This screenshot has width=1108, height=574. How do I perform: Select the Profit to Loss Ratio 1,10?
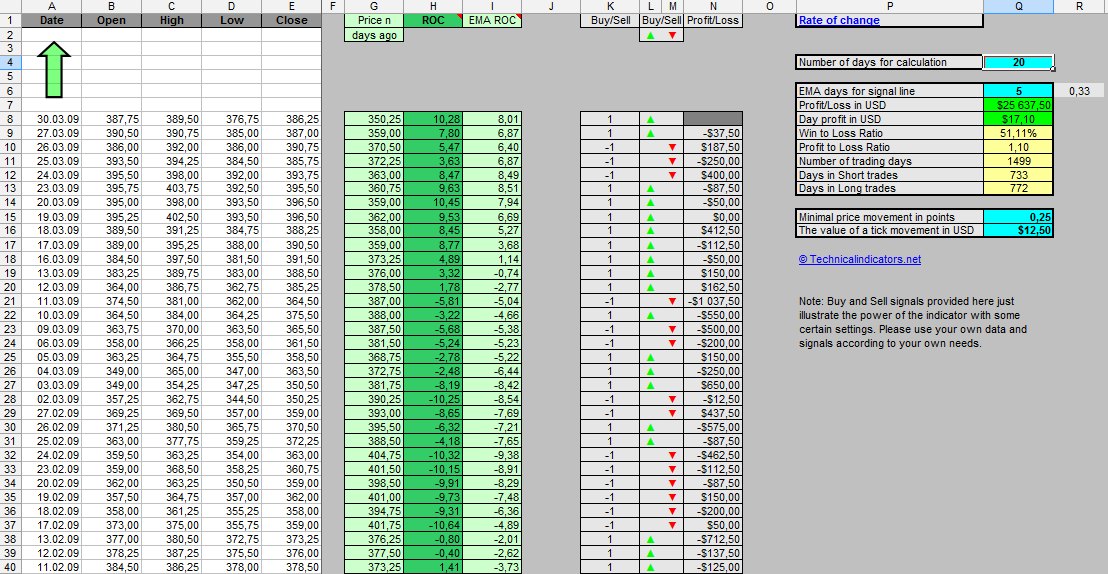(1018, 147)
